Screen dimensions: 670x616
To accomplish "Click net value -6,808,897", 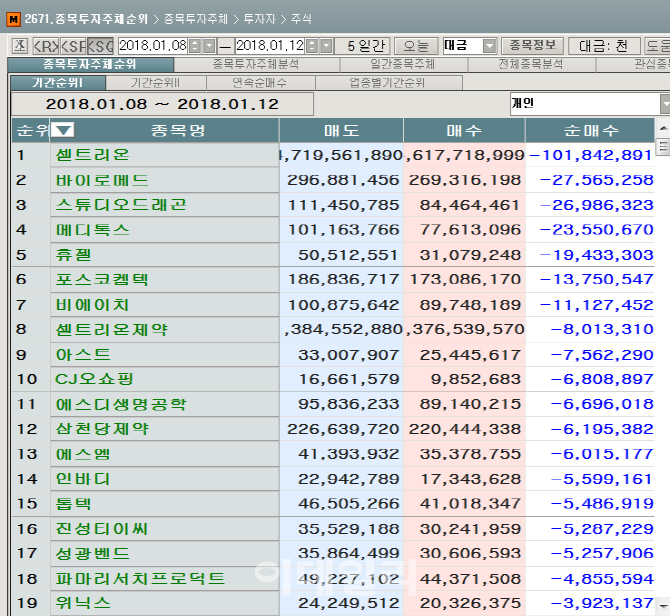I will click(x=602, y=379).
